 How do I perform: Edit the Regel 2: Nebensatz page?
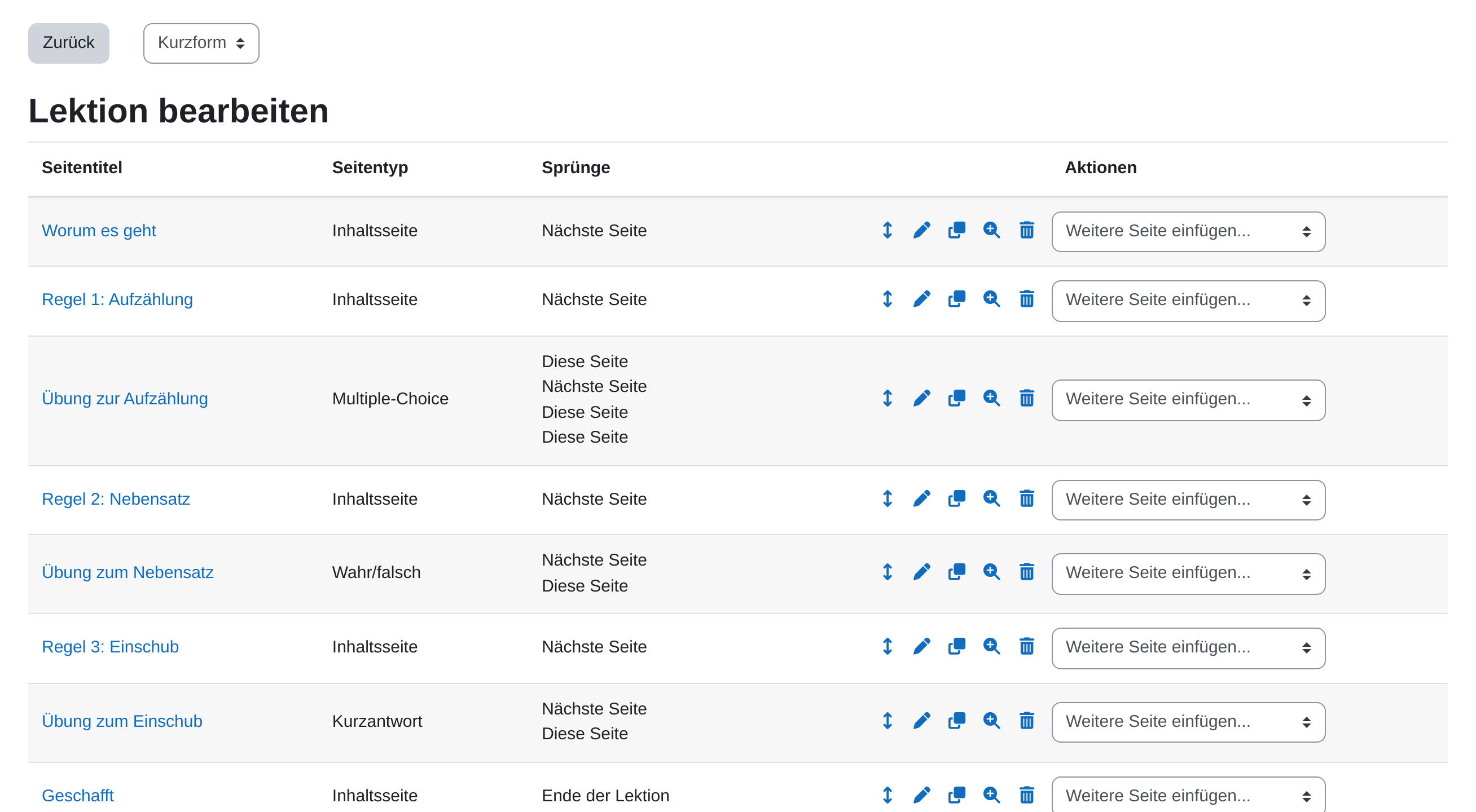click(921, 499)
